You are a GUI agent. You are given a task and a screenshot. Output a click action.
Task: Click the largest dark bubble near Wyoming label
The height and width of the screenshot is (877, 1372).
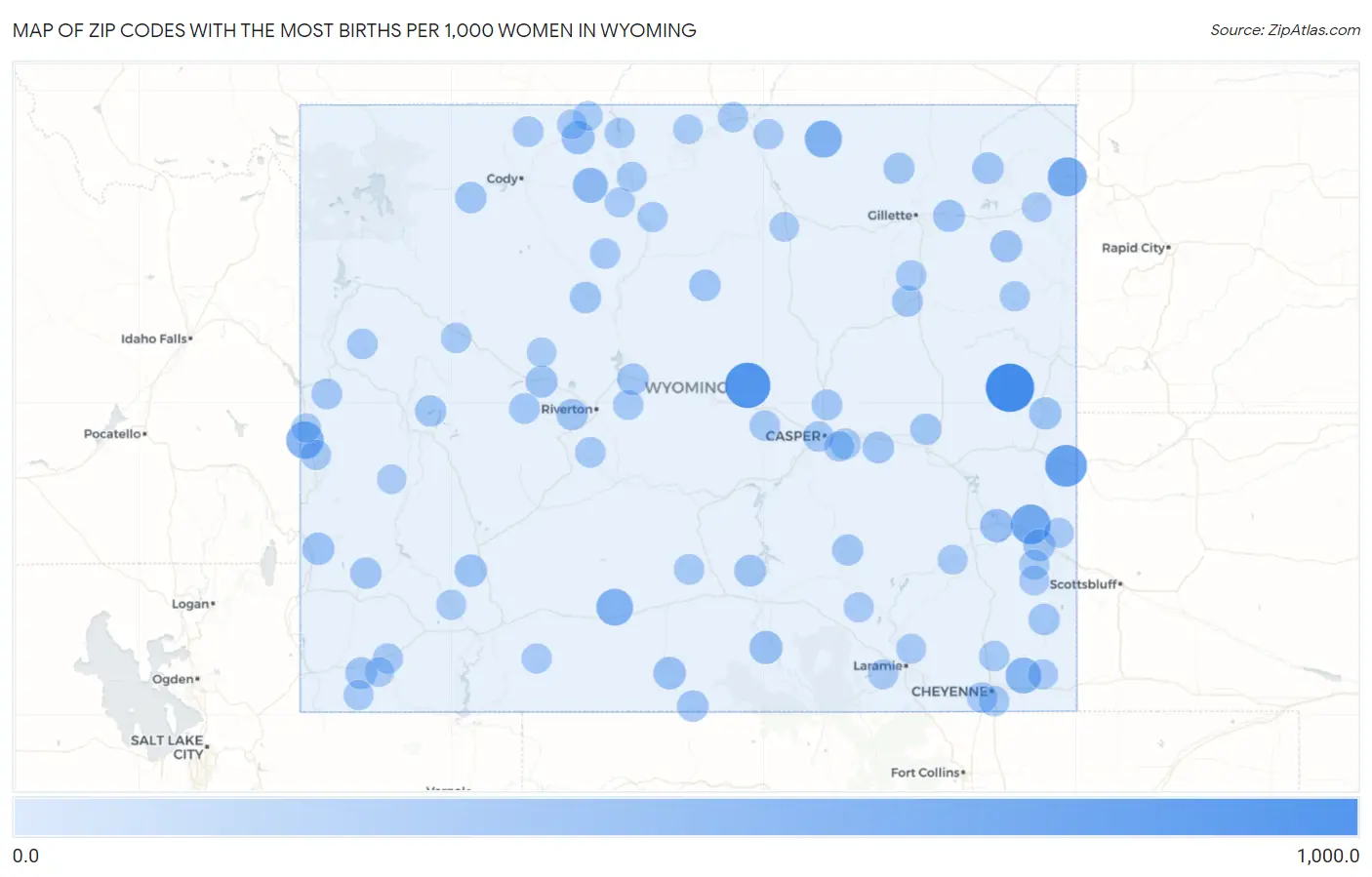[747, 384]
